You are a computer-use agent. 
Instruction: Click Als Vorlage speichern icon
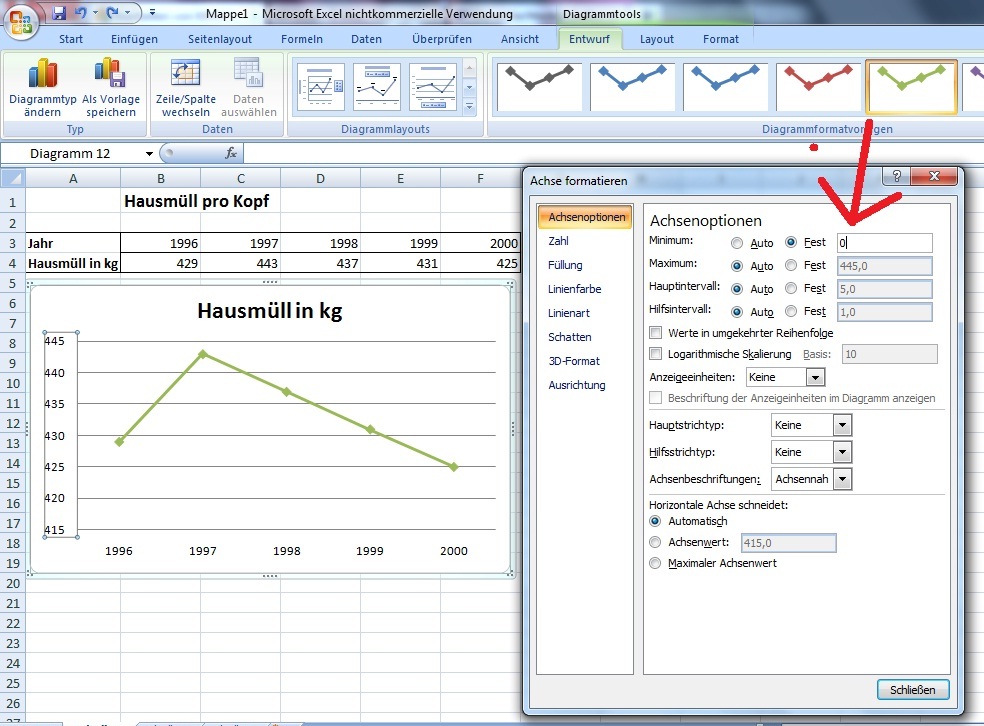point(109,75)
